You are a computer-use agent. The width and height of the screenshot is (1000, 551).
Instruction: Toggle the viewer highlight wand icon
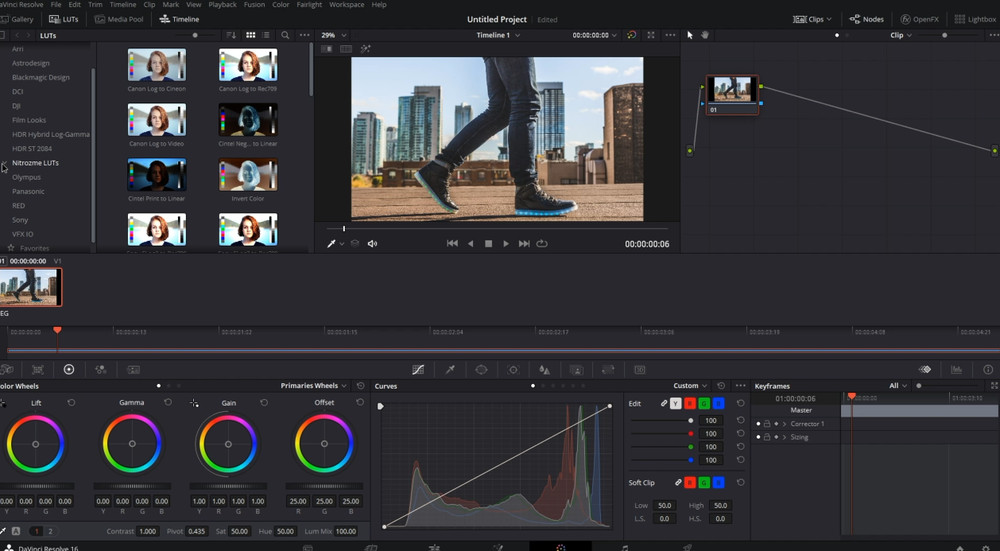click(365, 48)
